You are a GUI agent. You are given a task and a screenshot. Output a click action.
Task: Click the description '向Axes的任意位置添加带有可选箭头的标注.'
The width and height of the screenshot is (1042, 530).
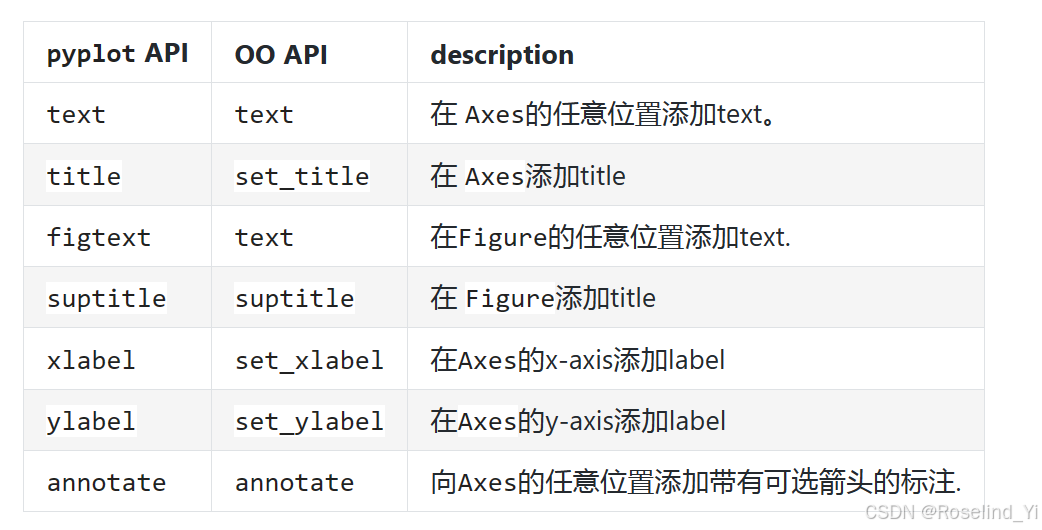(x=696, y=482)
